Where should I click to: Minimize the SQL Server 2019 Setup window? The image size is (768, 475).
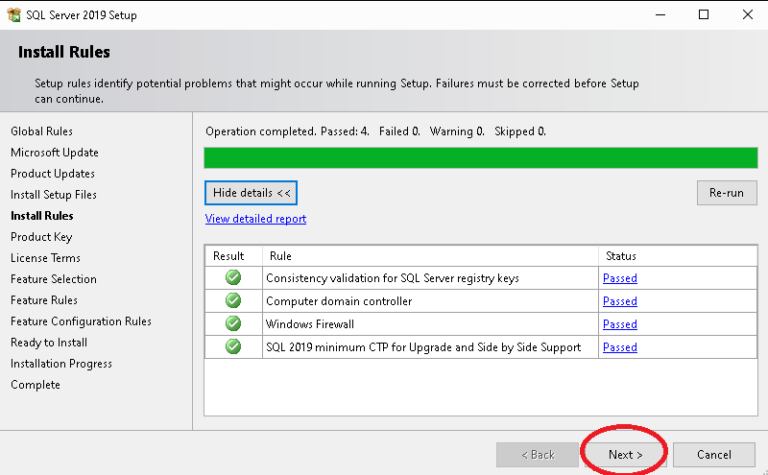660,15
